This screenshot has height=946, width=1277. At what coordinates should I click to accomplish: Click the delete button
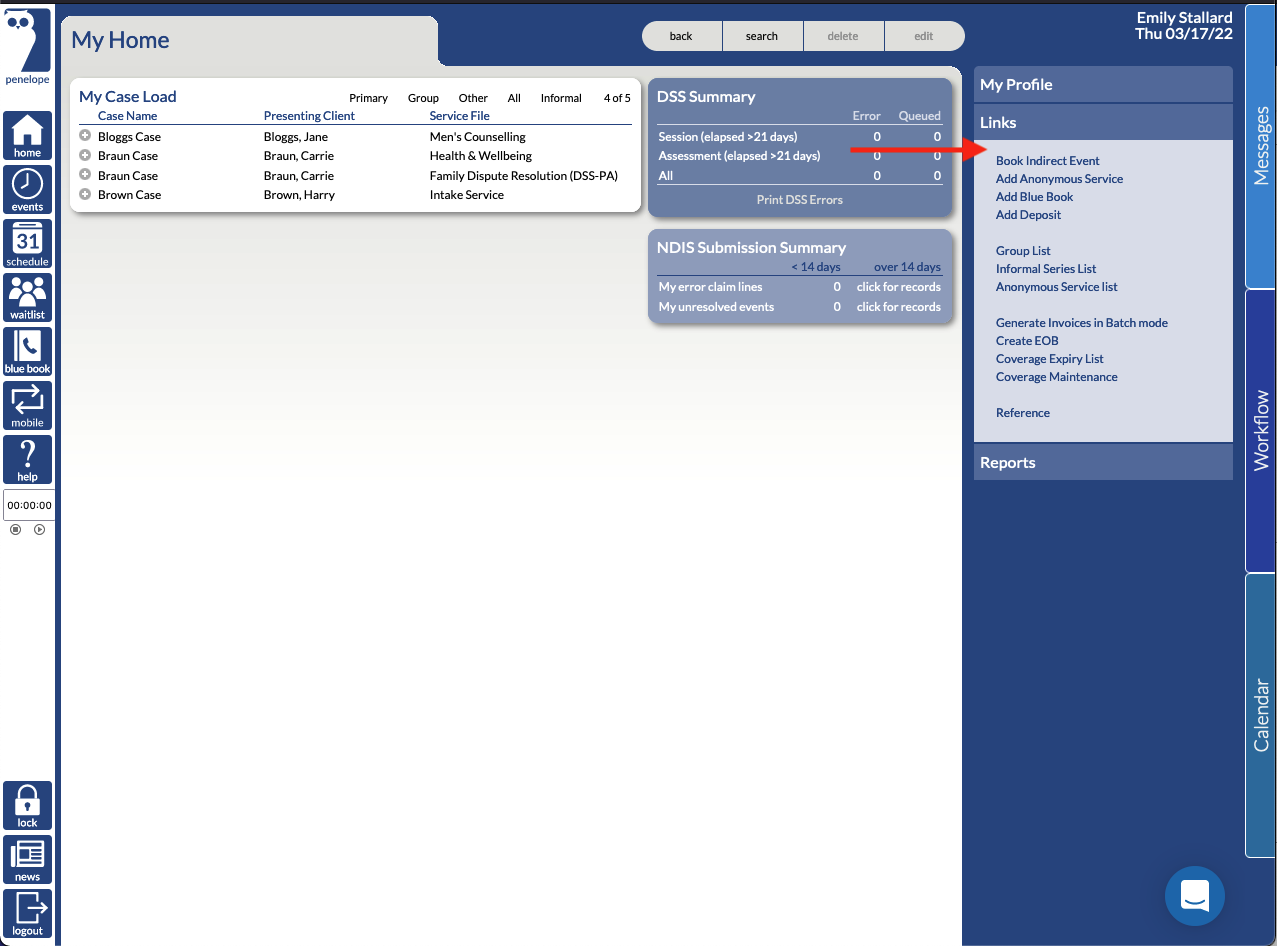[x=843, y=36]
